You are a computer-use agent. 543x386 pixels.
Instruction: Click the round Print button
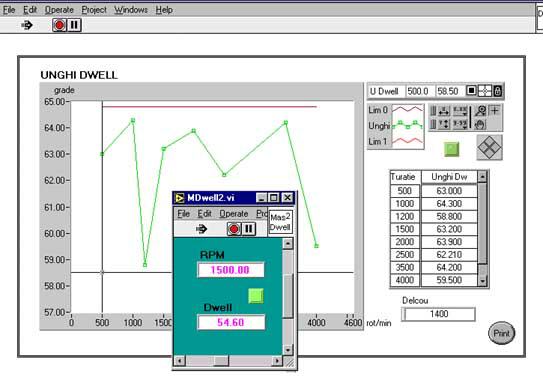[501, 333]
